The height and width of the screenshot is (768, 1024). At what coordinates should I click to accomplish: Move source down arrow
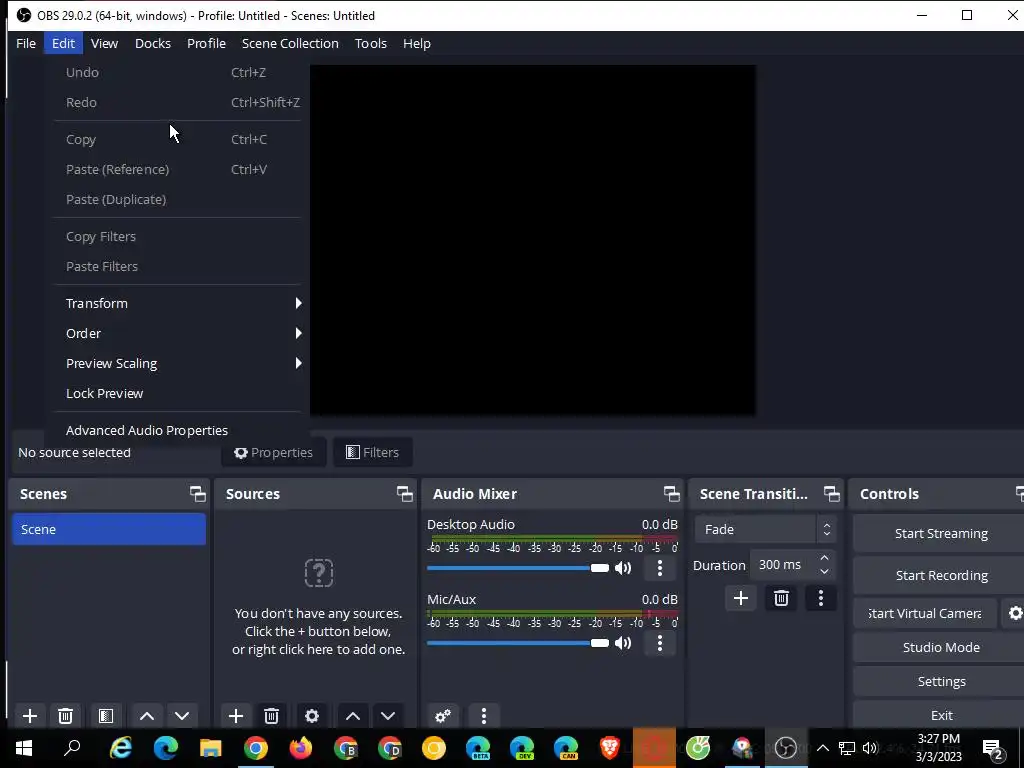(388, 716)
